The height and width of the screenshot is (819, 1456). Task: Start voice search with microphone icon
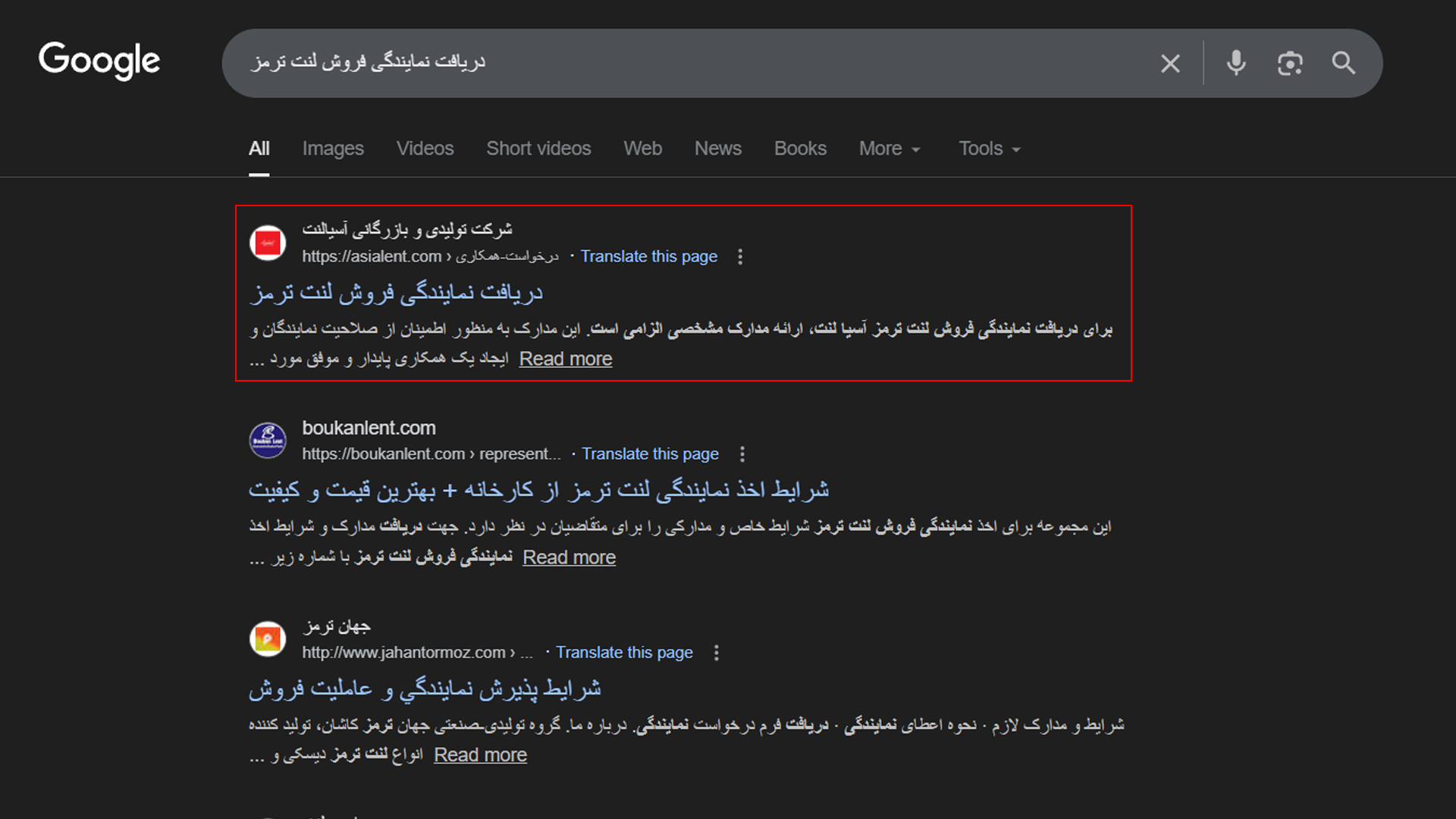click(x=1236, y=63)
